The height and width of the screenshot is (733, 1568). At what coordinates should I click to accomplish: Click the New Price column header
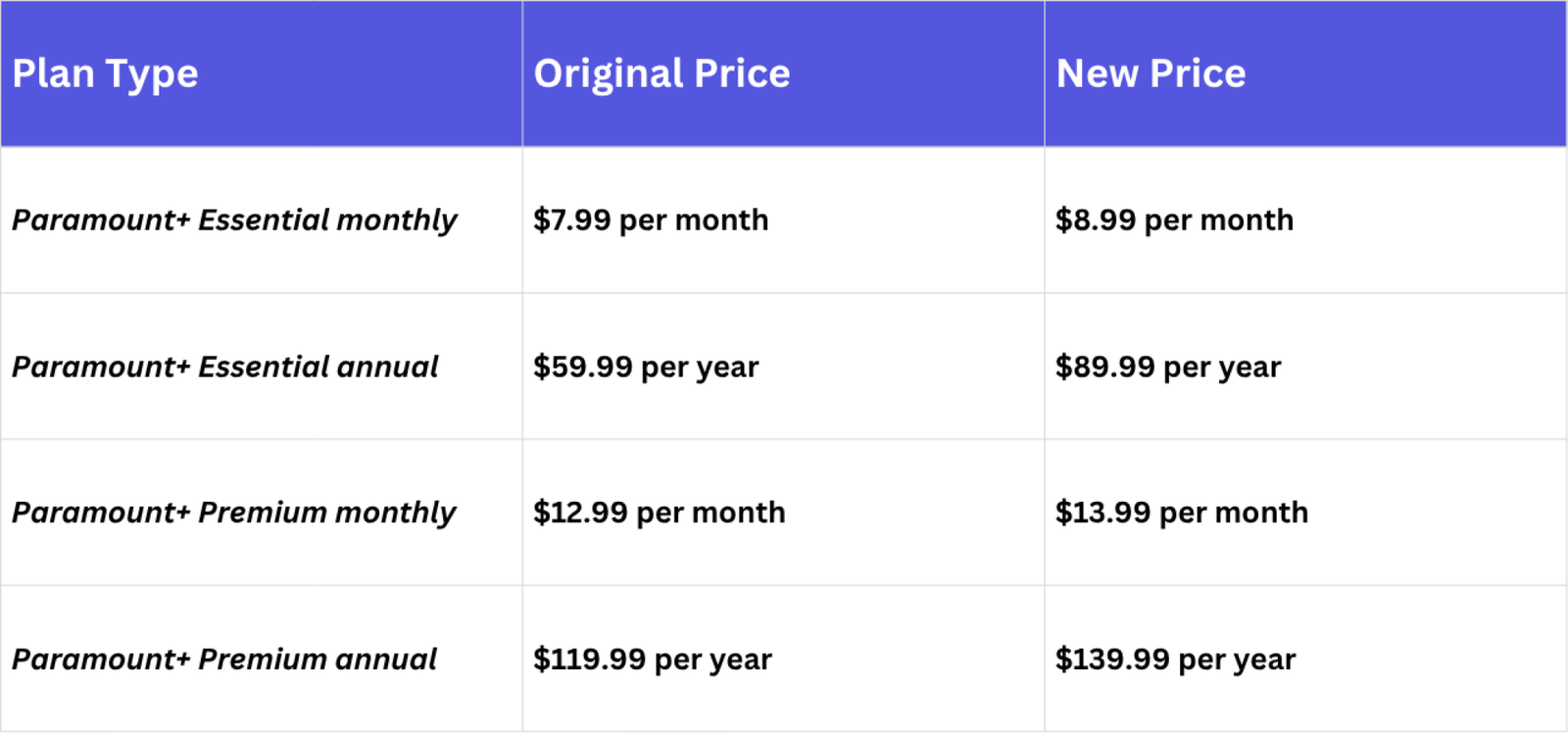[1151, 73]
